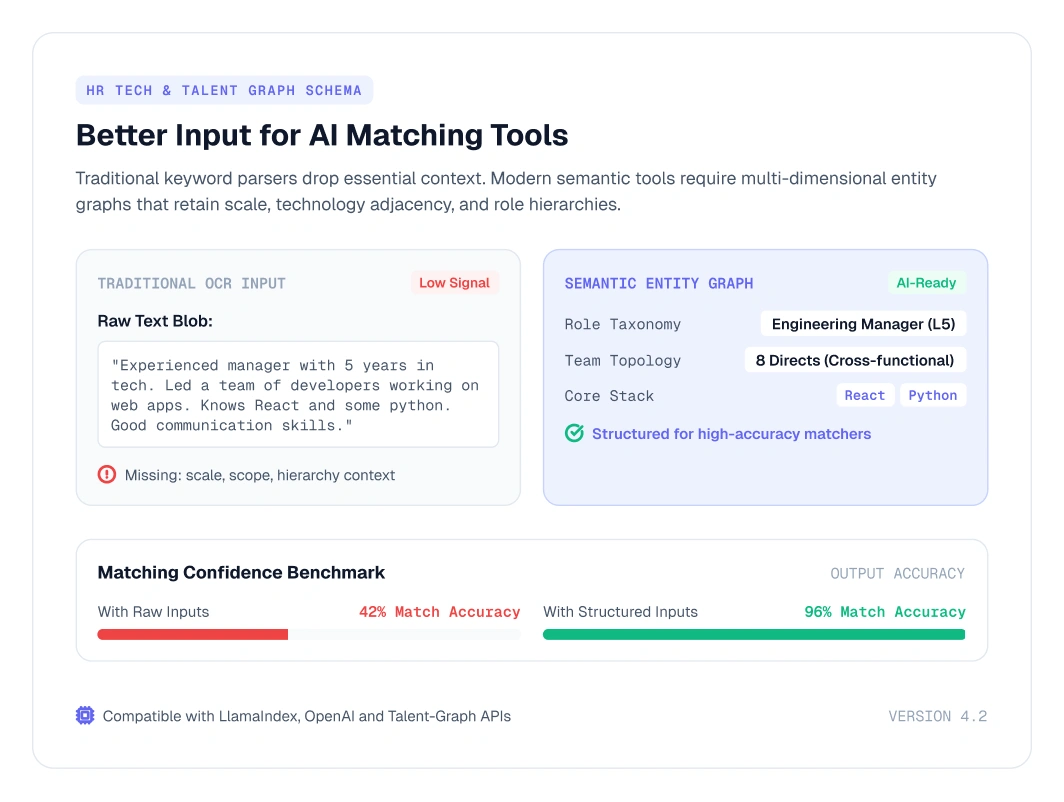Click the Version 4.2 label

[x=938, y=716]
